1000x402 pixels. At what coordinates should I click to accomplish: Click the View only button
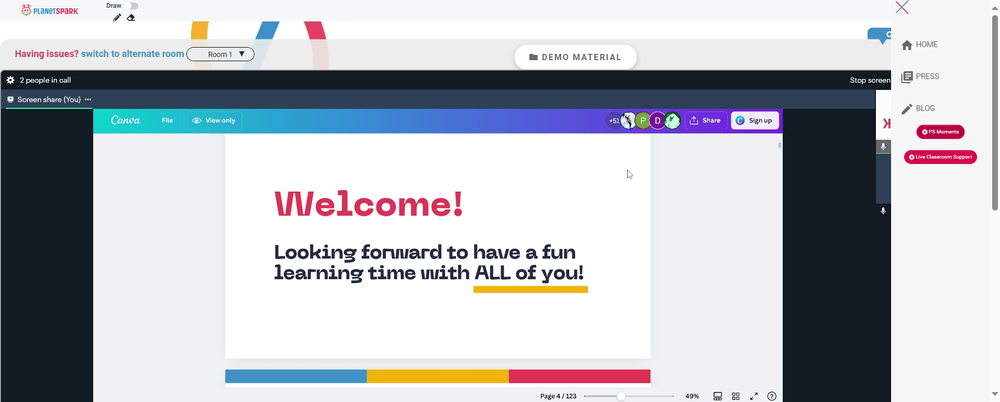pos(214,120)
